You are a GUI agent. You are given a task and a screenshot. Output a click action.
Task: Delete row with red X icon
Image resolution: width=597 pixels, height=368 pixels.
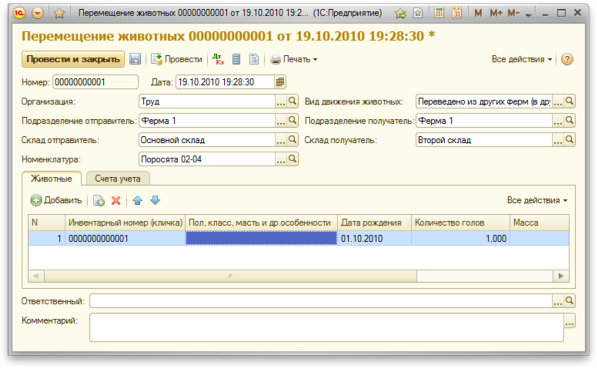pyautogui.click(x=116, y=201)
